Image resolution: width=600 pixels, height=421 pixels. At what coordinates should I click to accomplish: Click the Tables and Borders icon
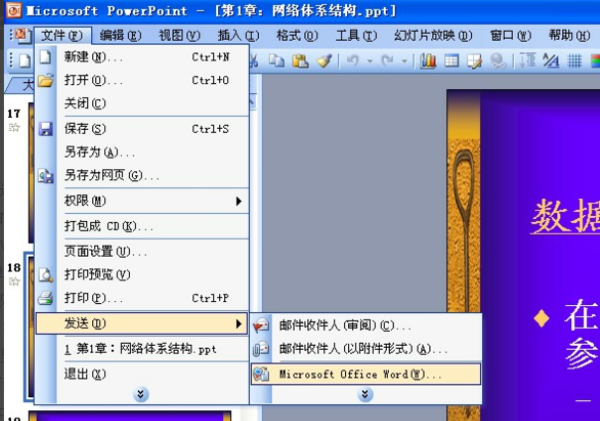(x=474, y=61)
